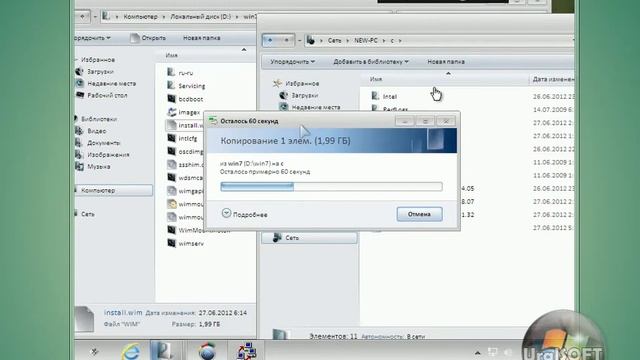The width and height of the screenshot is (640, 360).
Task: Select Компьютер in D: window sidebar
Action: pyautogui.click(x=113, y=190)
